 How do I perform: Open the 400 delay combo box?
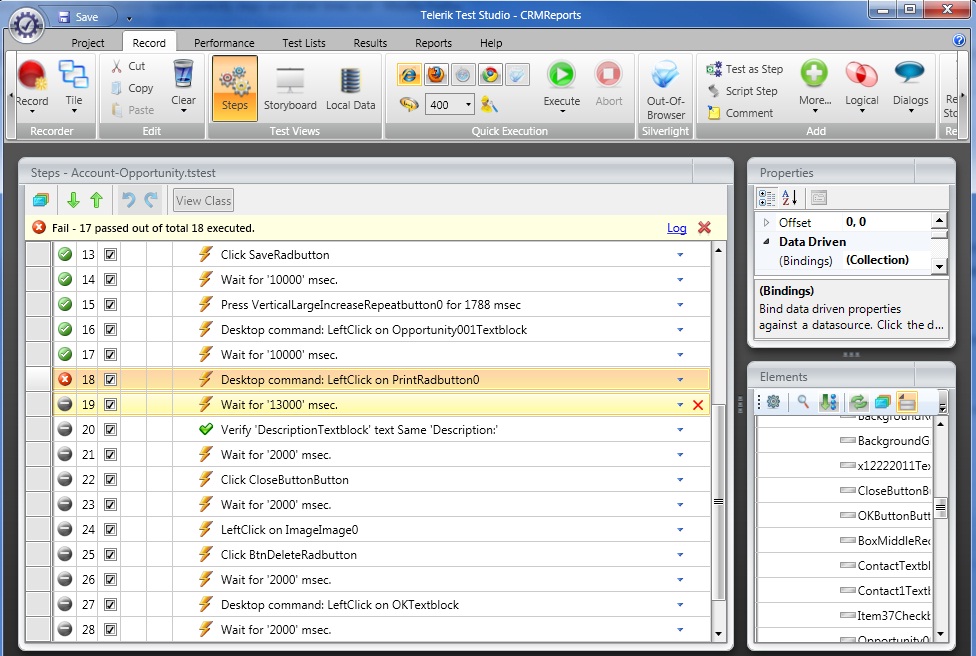[449, 105]
